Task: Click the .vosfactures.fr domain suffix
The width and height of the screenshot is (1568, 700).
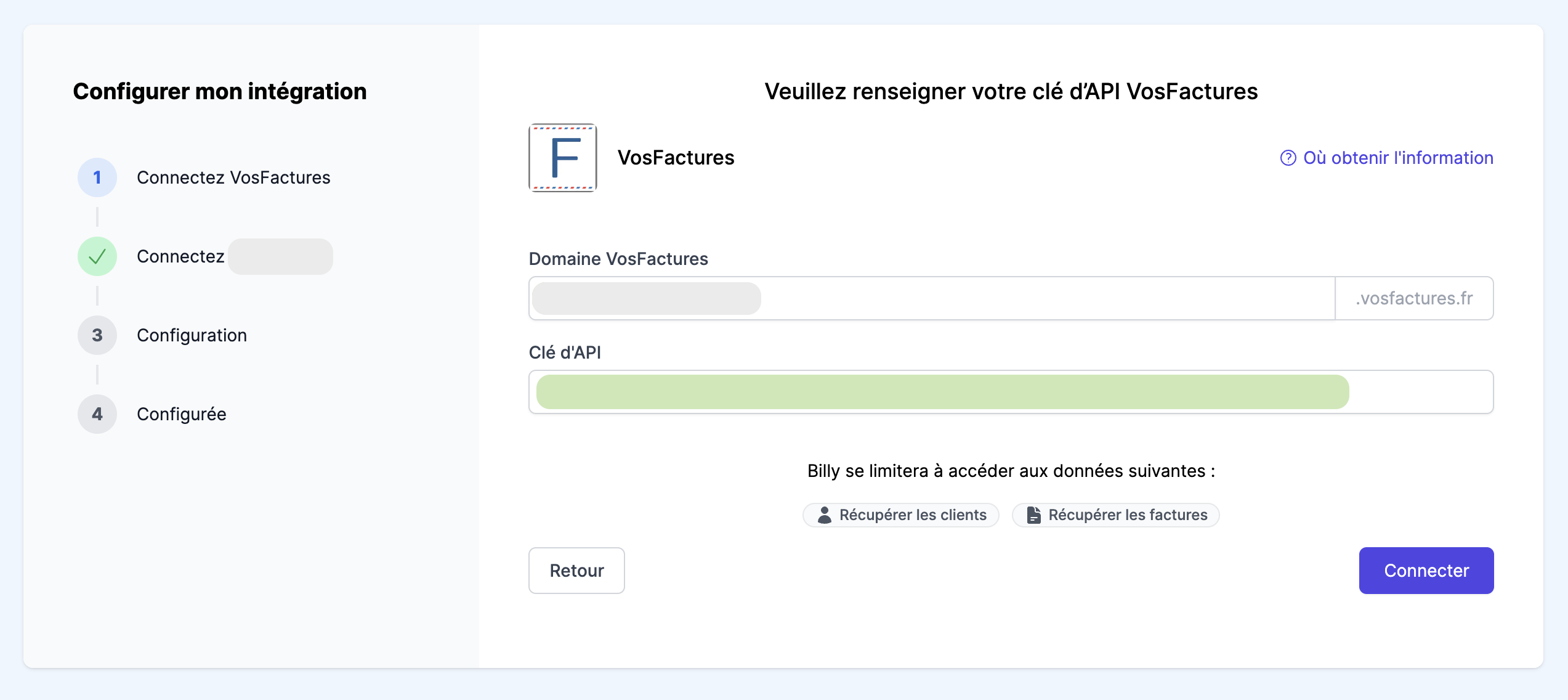Action: click(1414, 298)
